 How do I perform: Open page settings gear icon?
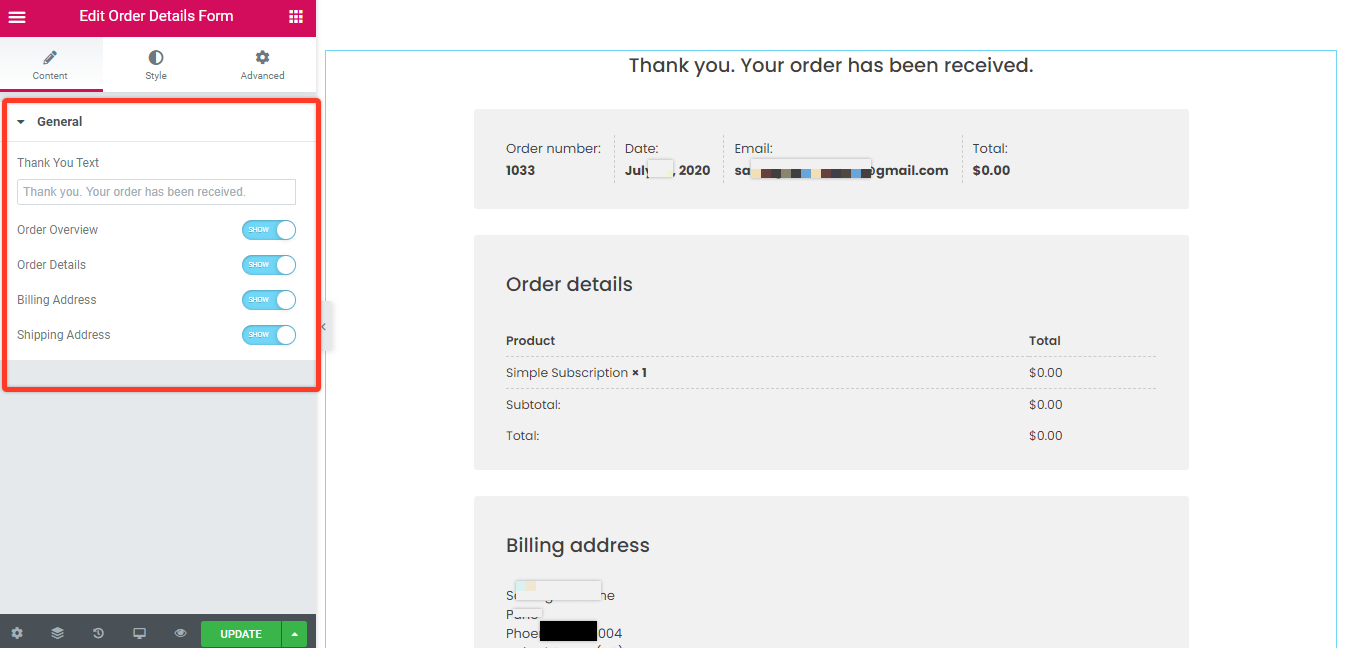[17, 633]
